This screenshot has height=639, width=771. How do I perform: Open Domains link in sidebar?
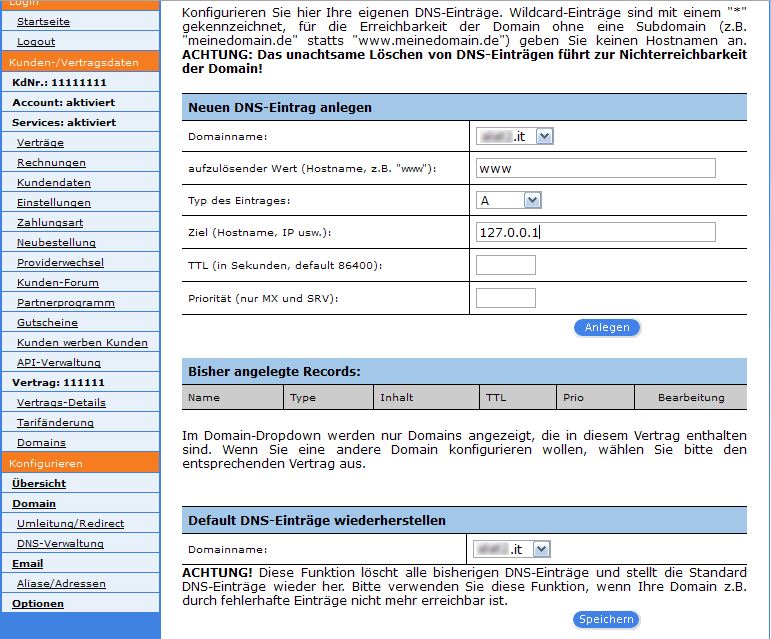(41, 443)
